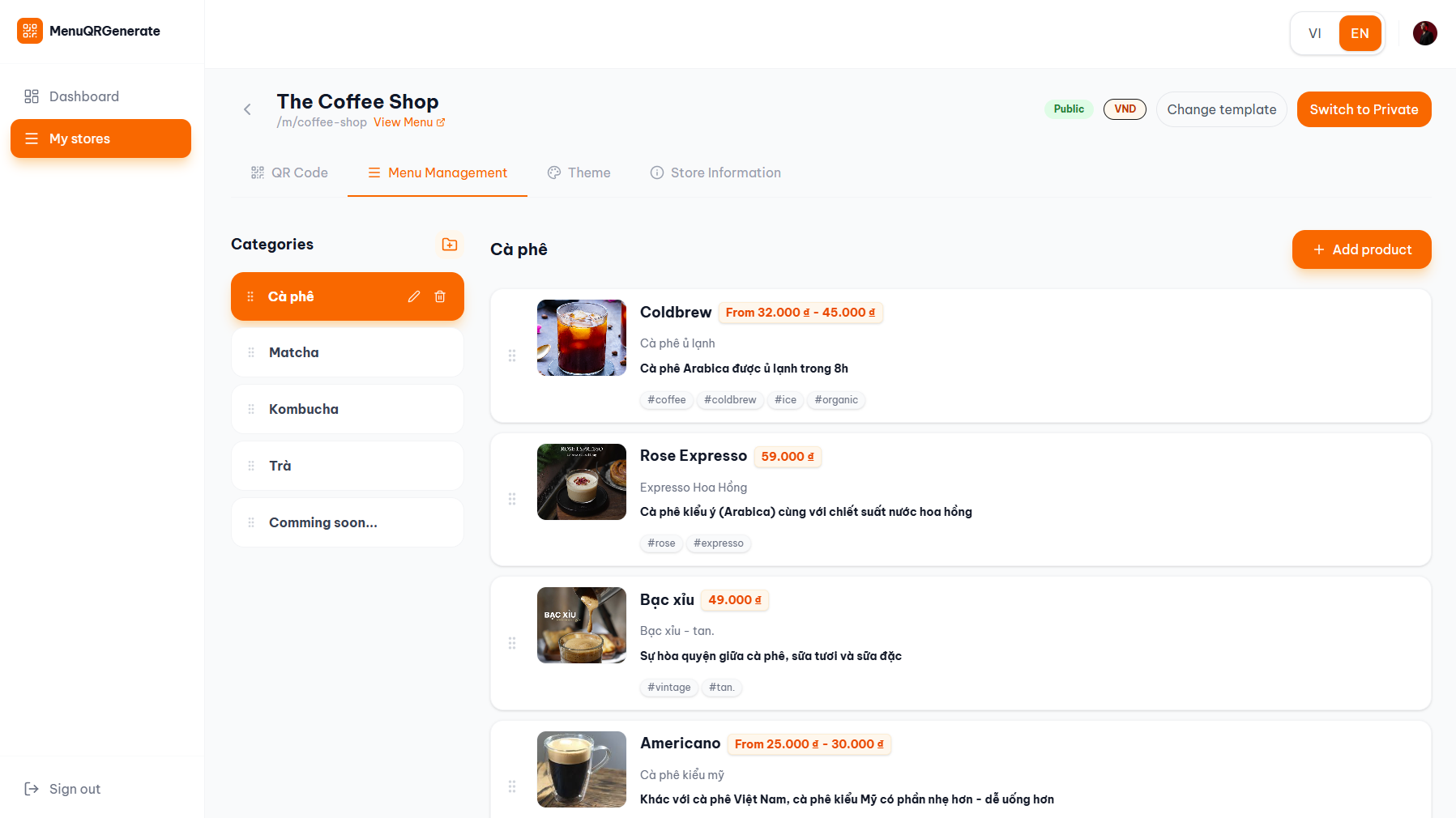Open the Coldbrew product thumbnail
The image size is (1456, 818).
point(582,338)
